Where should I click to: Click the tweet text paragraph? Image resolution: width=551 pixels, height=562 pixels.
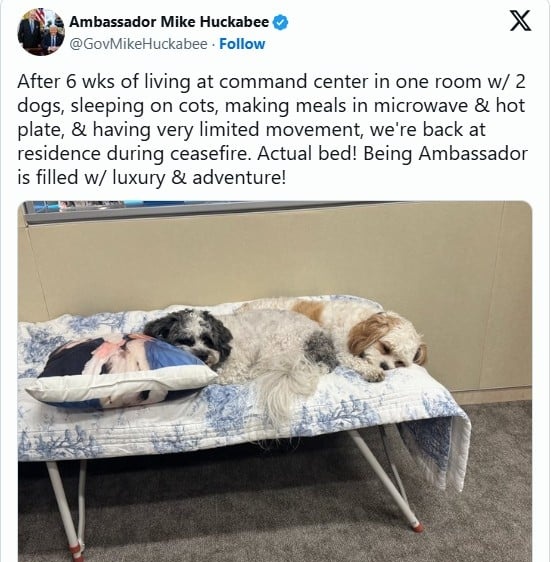[272, 129]
